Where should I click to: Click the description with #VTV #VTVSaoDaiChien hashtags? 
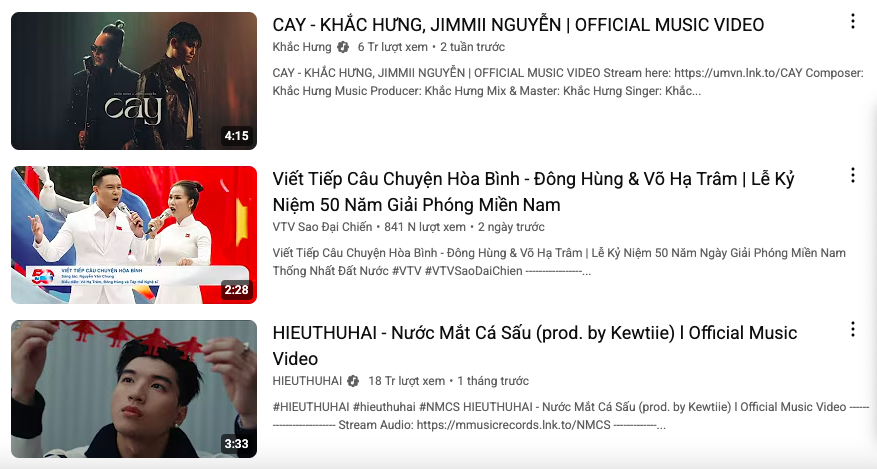(559, 262)
